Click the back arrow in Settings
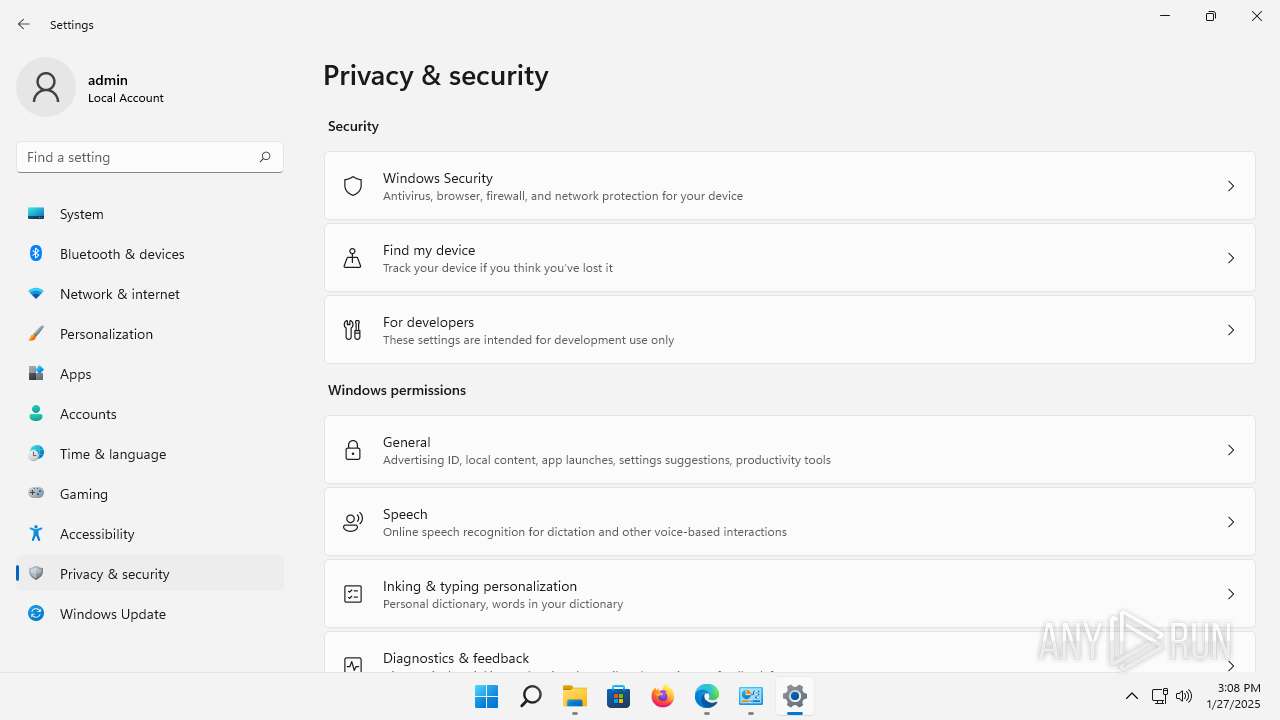The height and width of the screenshot is (720, 1280). click(x=24, y=24)
